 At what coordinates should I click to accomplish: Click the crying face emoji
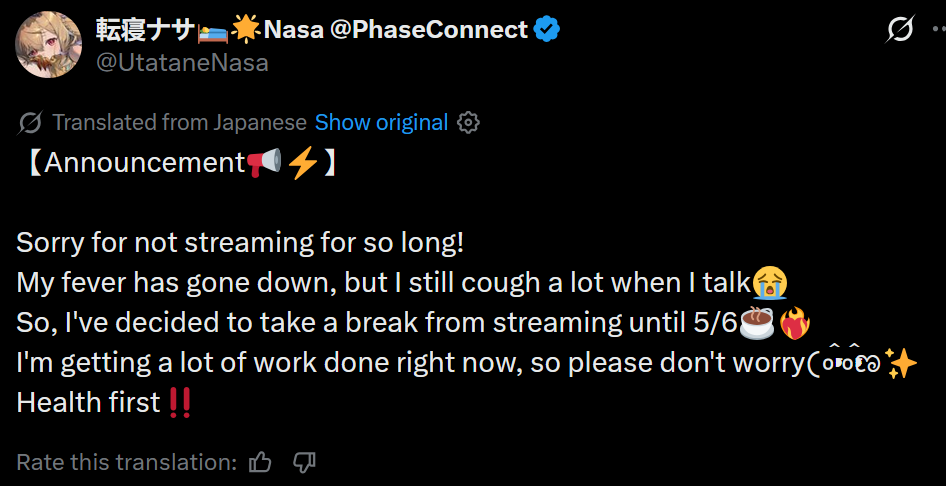pos(769,283)
